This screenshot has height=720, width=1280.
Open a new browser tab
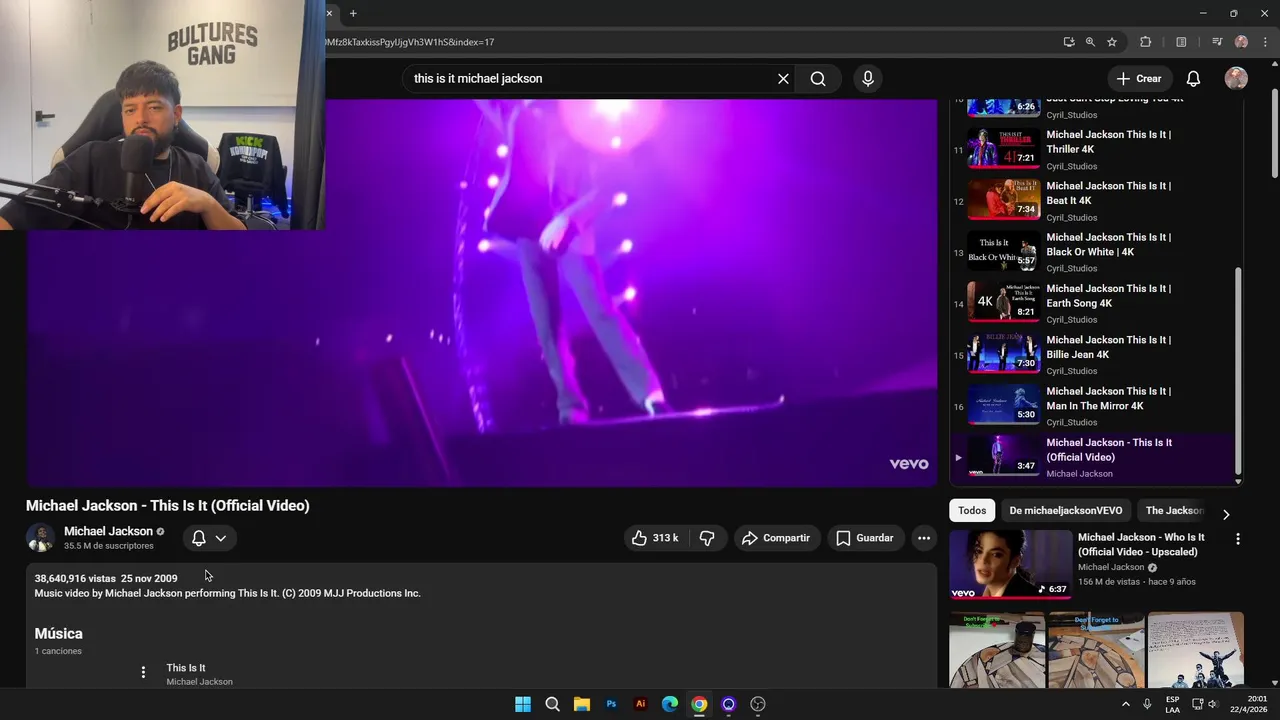point(353,13)
